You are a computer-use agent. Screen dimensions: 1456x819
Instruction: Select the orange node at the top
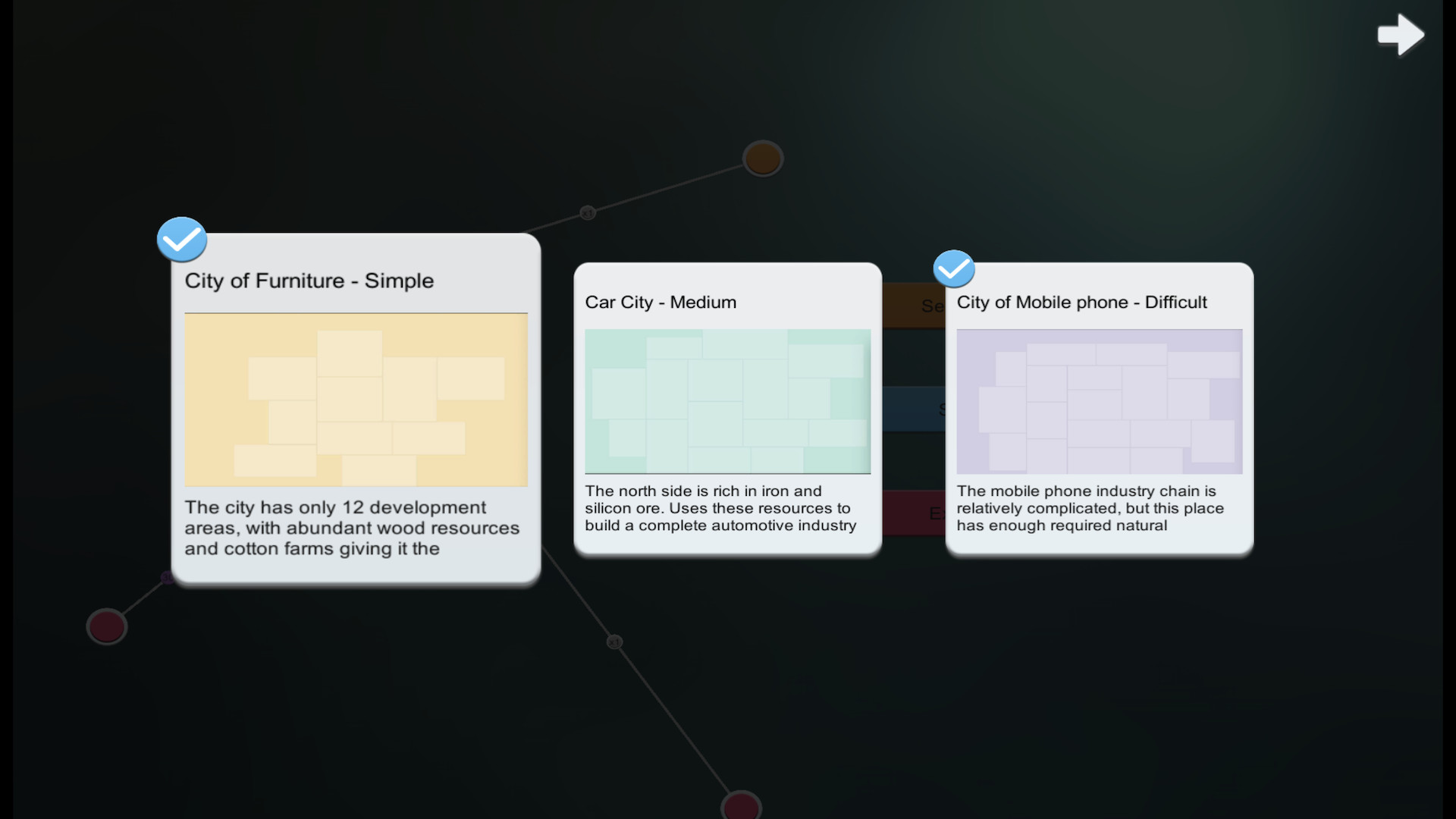pos(763,158)
